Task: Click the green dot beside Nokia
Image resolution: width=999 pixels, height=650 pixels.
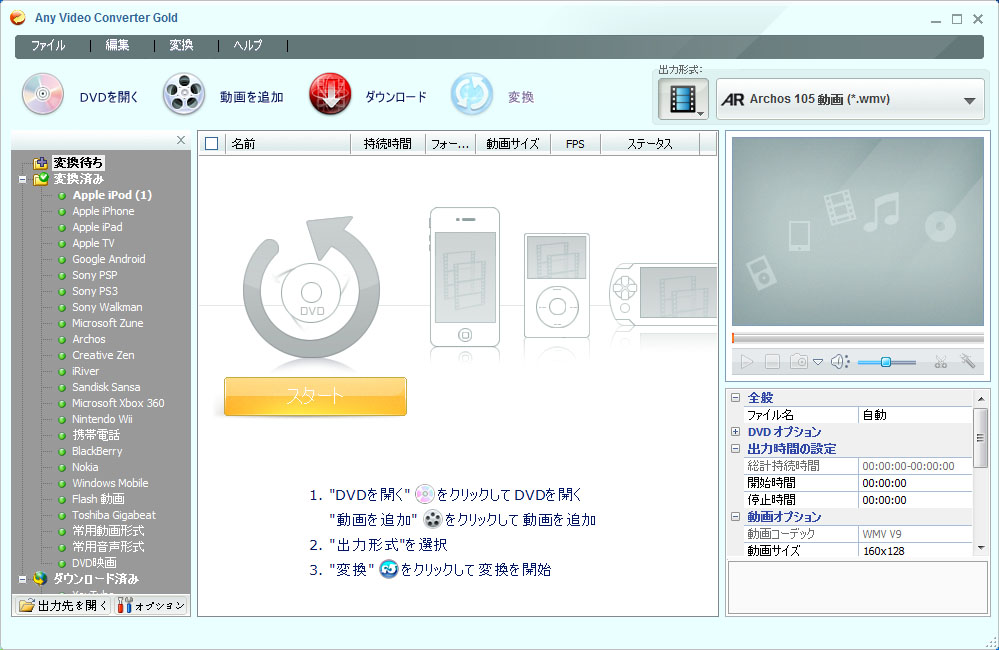Action: (x=62, y=468)
